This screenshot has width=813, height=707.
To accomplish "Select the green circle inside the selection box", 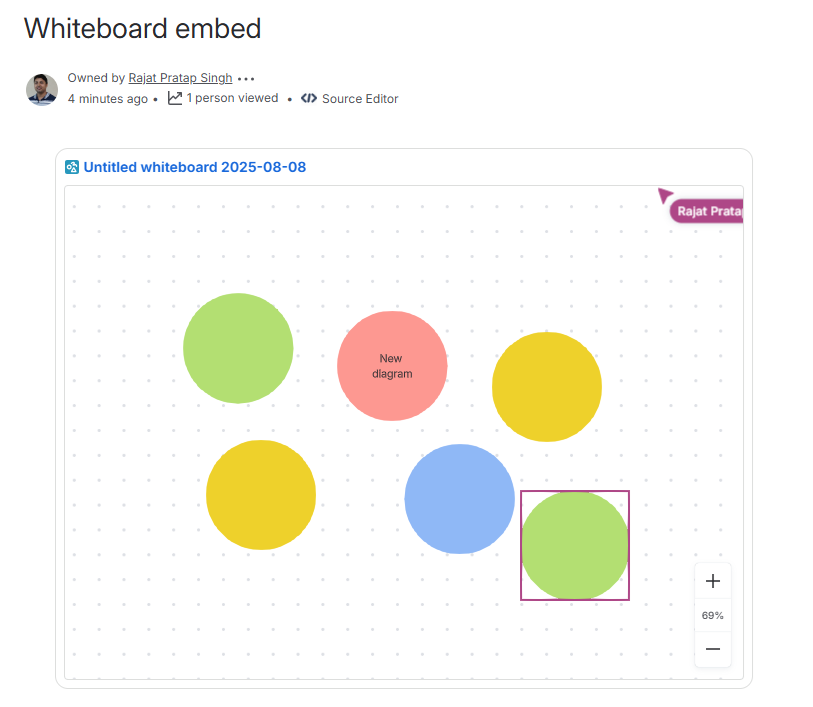I will point(575,545).
